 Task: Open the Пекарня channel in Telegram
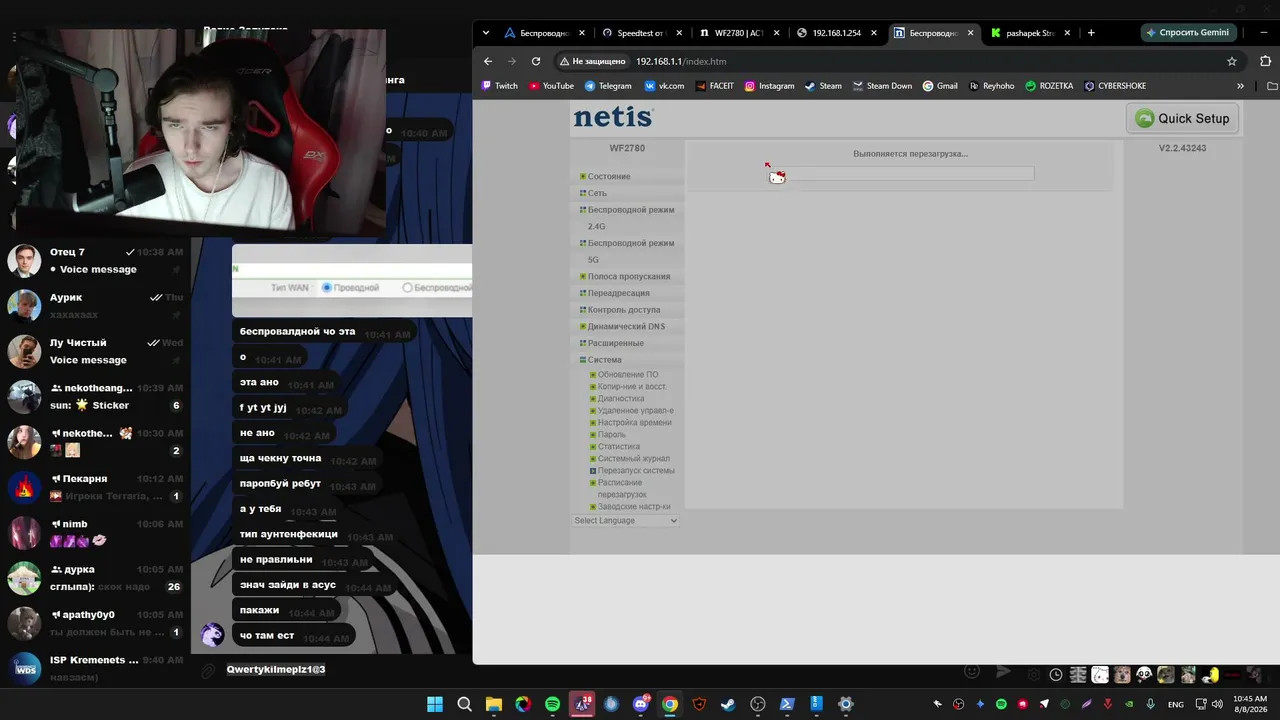(x=95, y=487)
